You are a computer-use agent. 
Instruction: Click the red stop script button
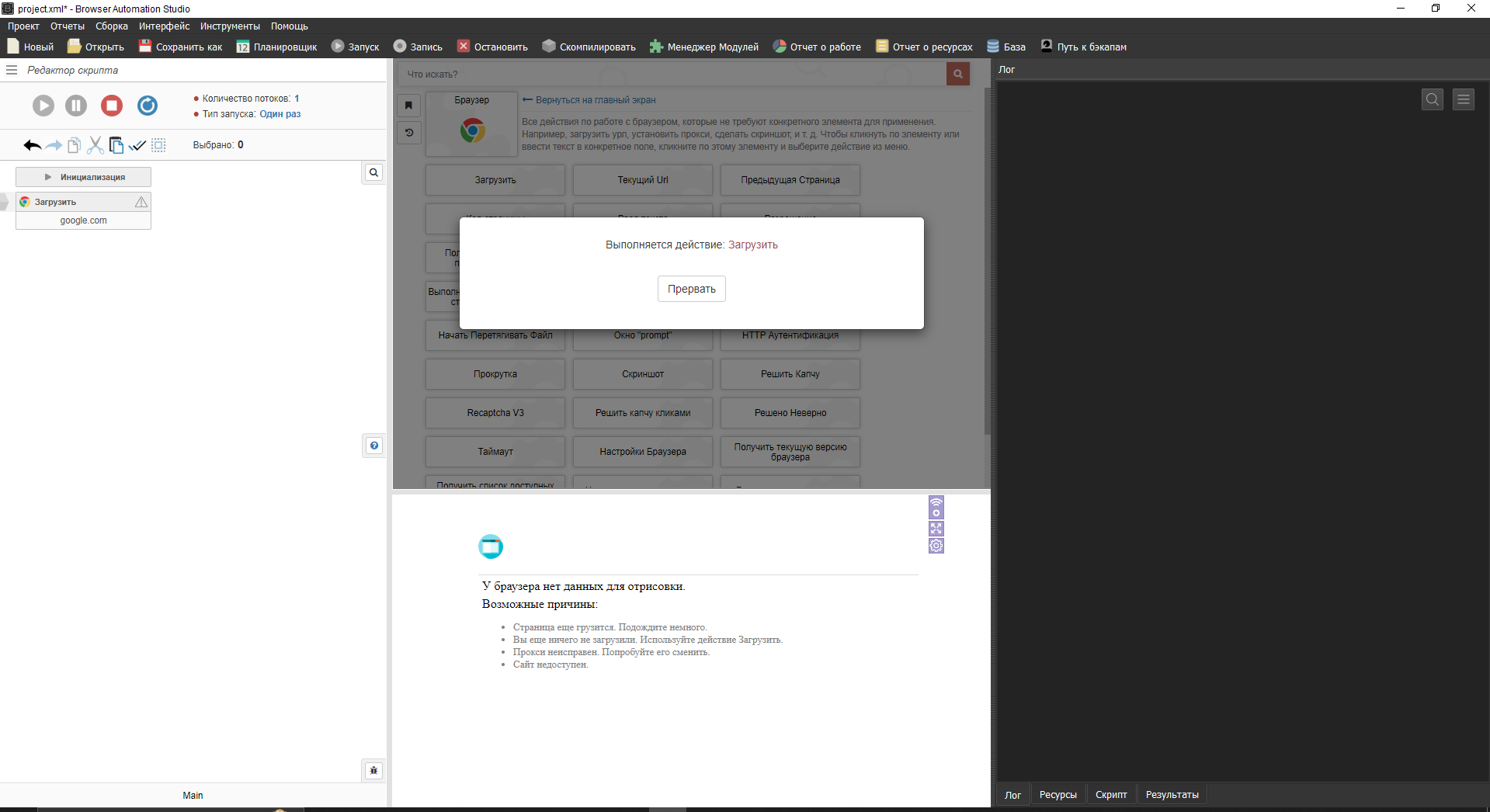coord(112,106)
